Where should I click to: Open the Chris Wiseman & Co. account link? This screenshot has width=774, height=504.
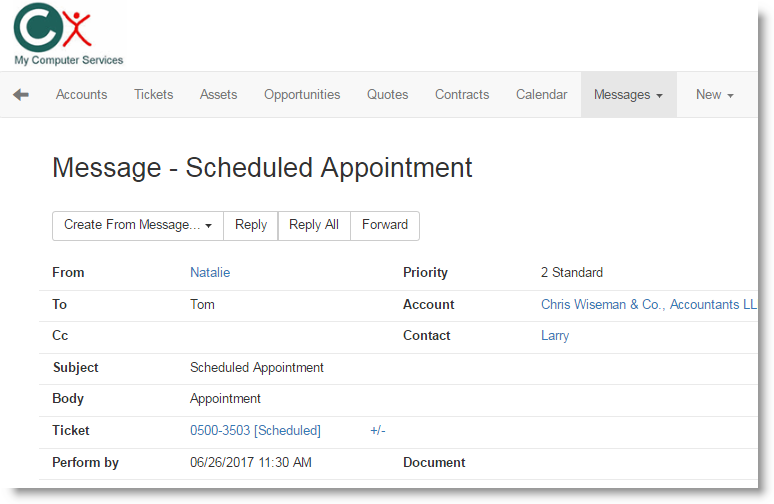(648, 305)
